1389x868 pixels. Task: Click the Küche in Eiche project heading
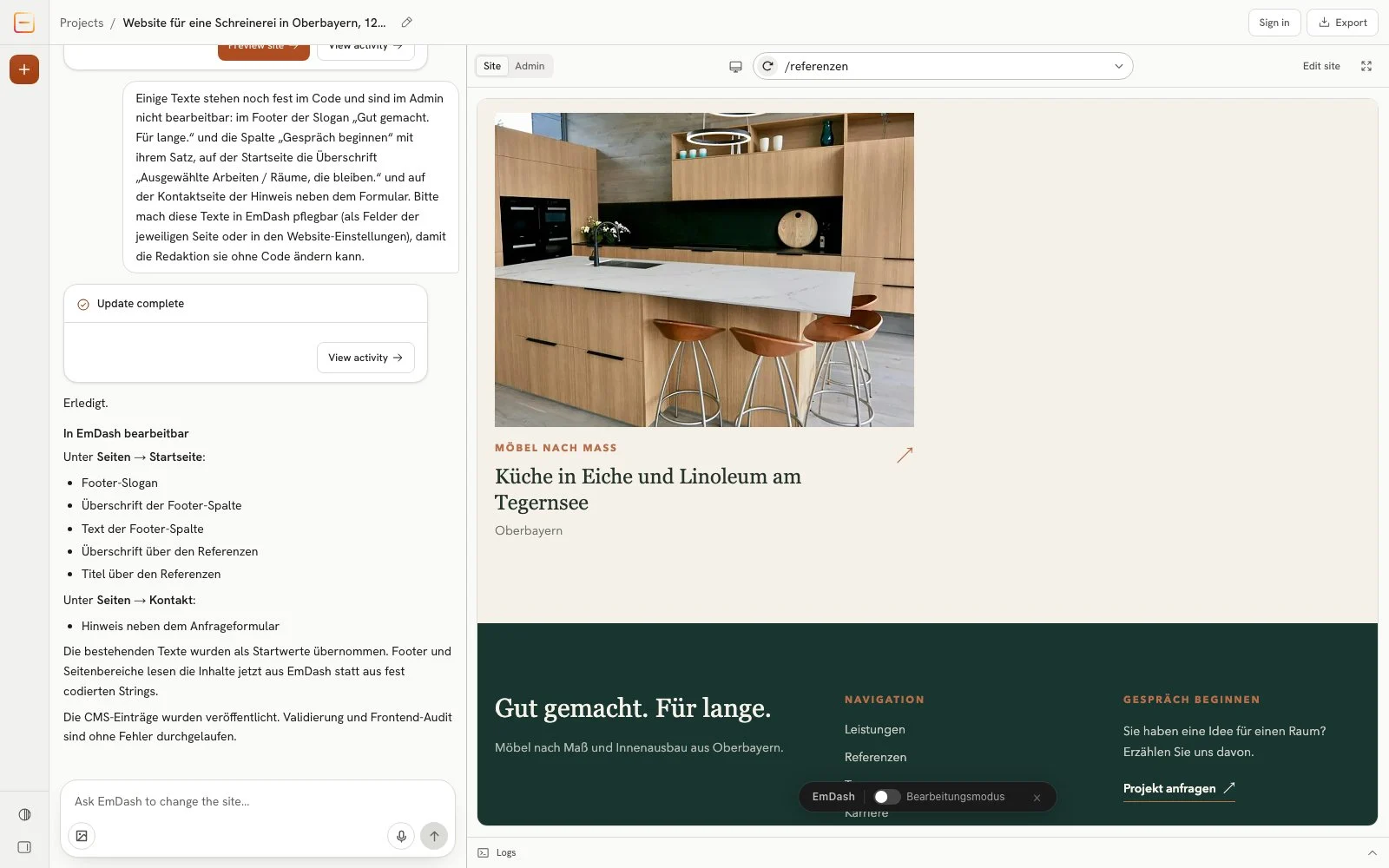click(x=648, y=490)
